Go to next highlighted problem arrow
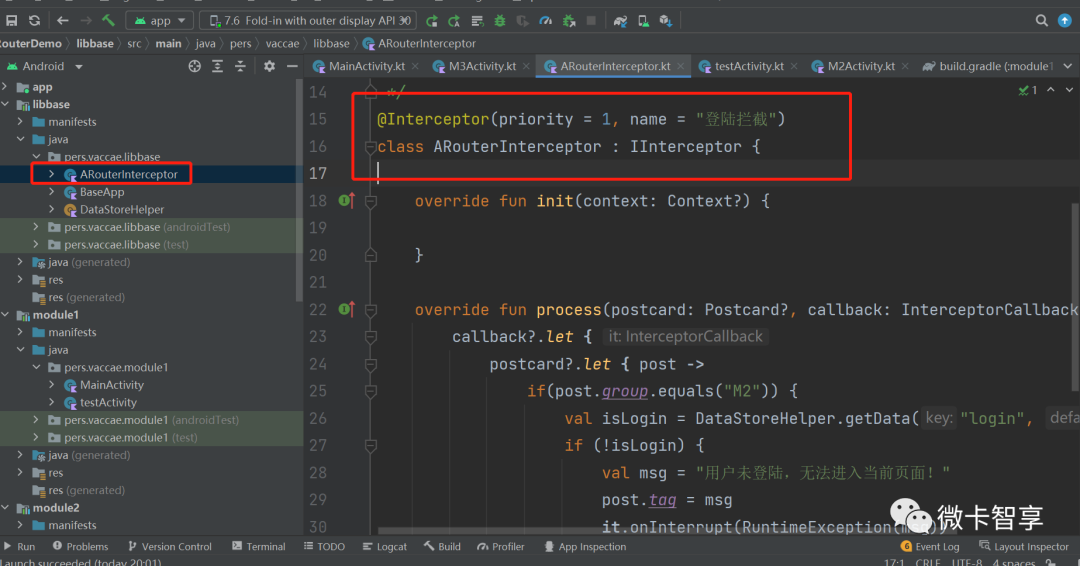 [x=1069, y=90]
